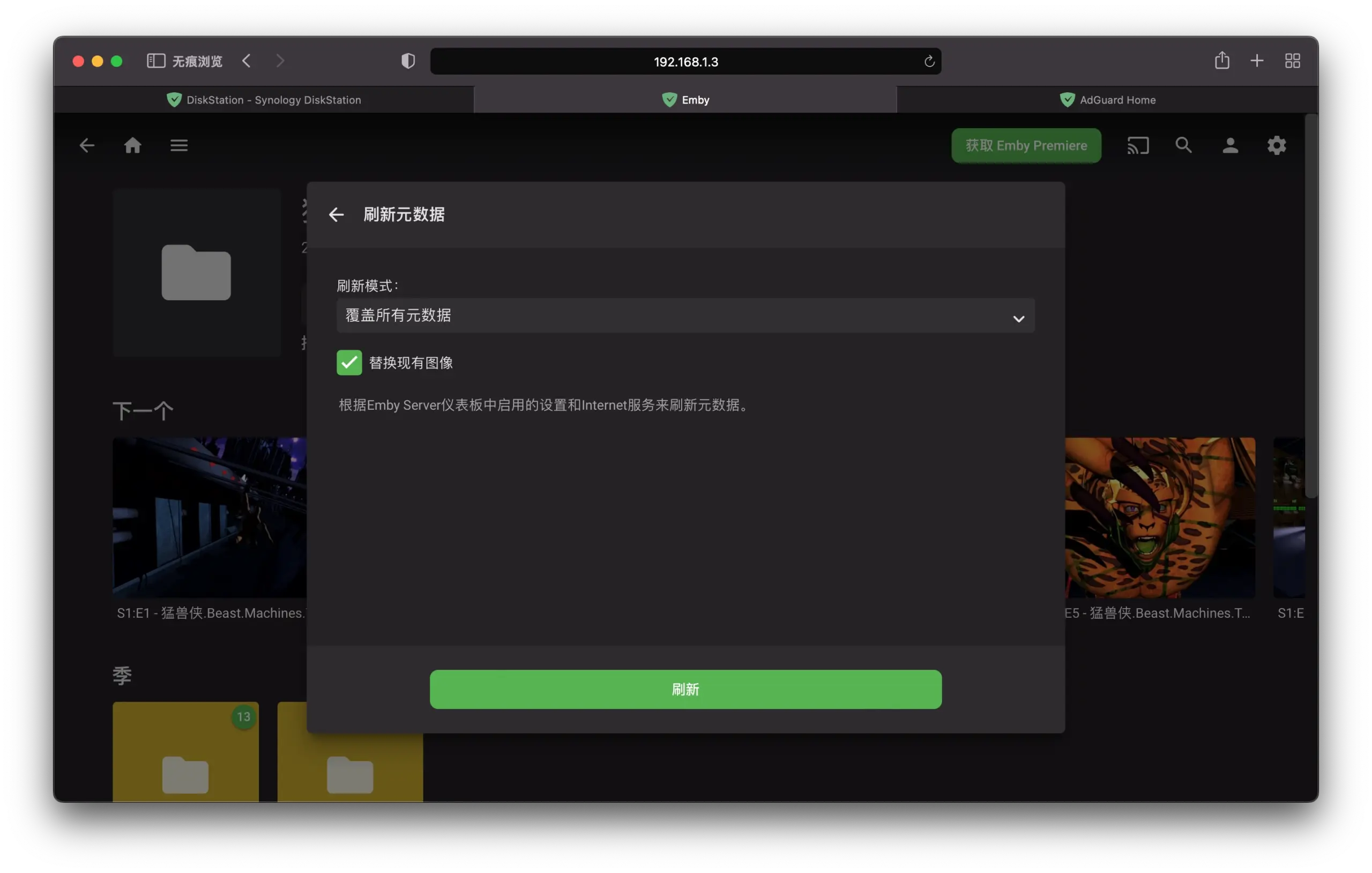
Task: Reload page with refresh icon
Action: pos(929,61)
